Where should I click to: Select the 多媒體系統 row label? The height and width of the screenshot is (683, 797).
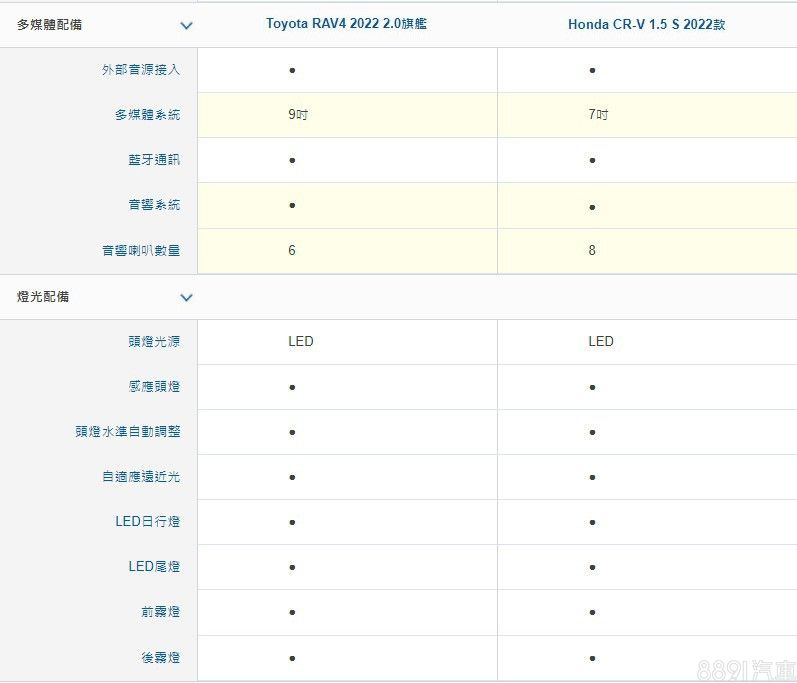click(147, 115)
